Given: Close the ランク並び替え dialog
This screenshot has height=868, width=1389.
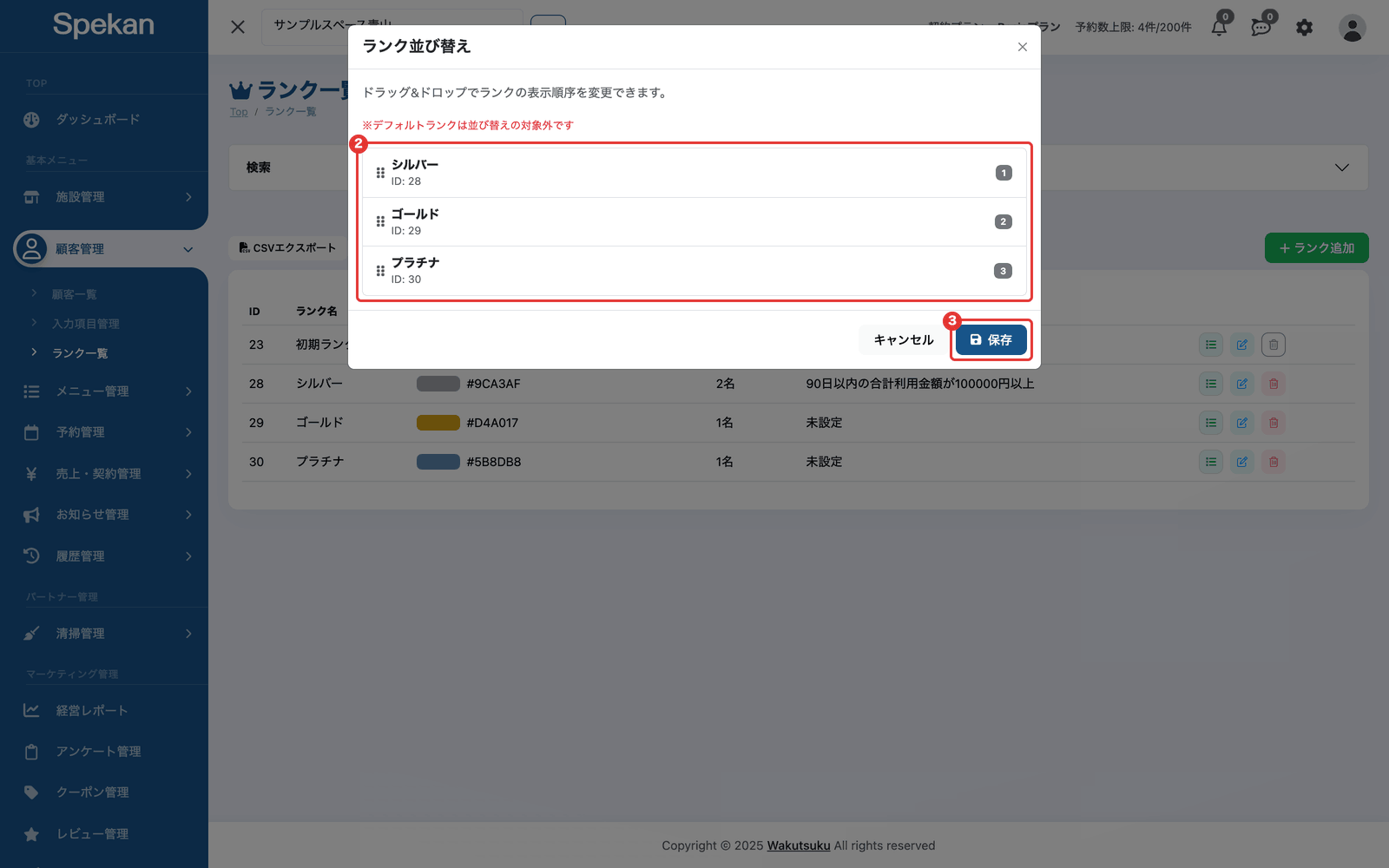Looking at the screenshot, I should pos(1023,47).
